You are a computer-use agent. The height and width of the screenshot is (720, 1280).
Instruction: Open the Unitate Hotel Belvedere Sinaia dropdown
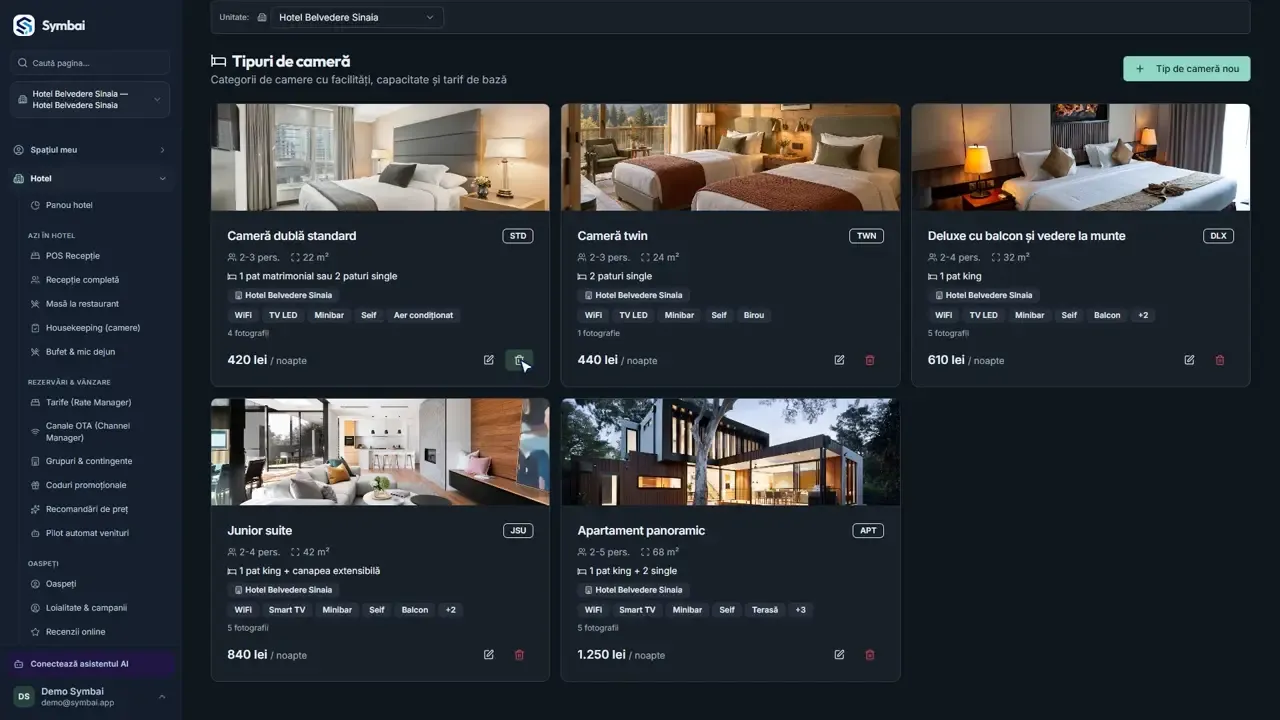[x=357, y=17]
